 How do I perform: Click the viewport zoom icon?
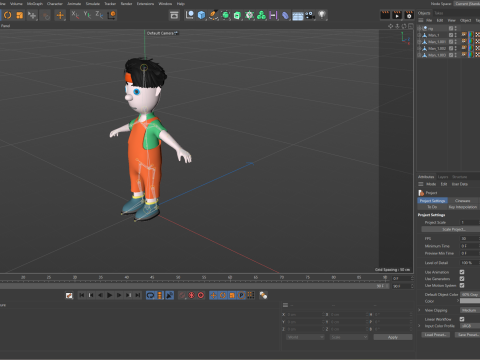tap(397, 26)
